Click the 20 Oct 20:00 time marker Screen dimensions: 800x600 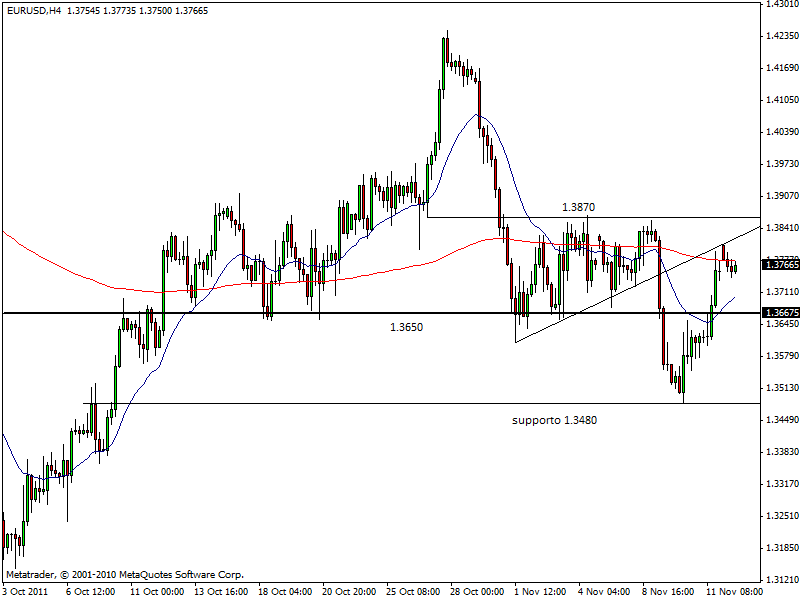[351, 592]
